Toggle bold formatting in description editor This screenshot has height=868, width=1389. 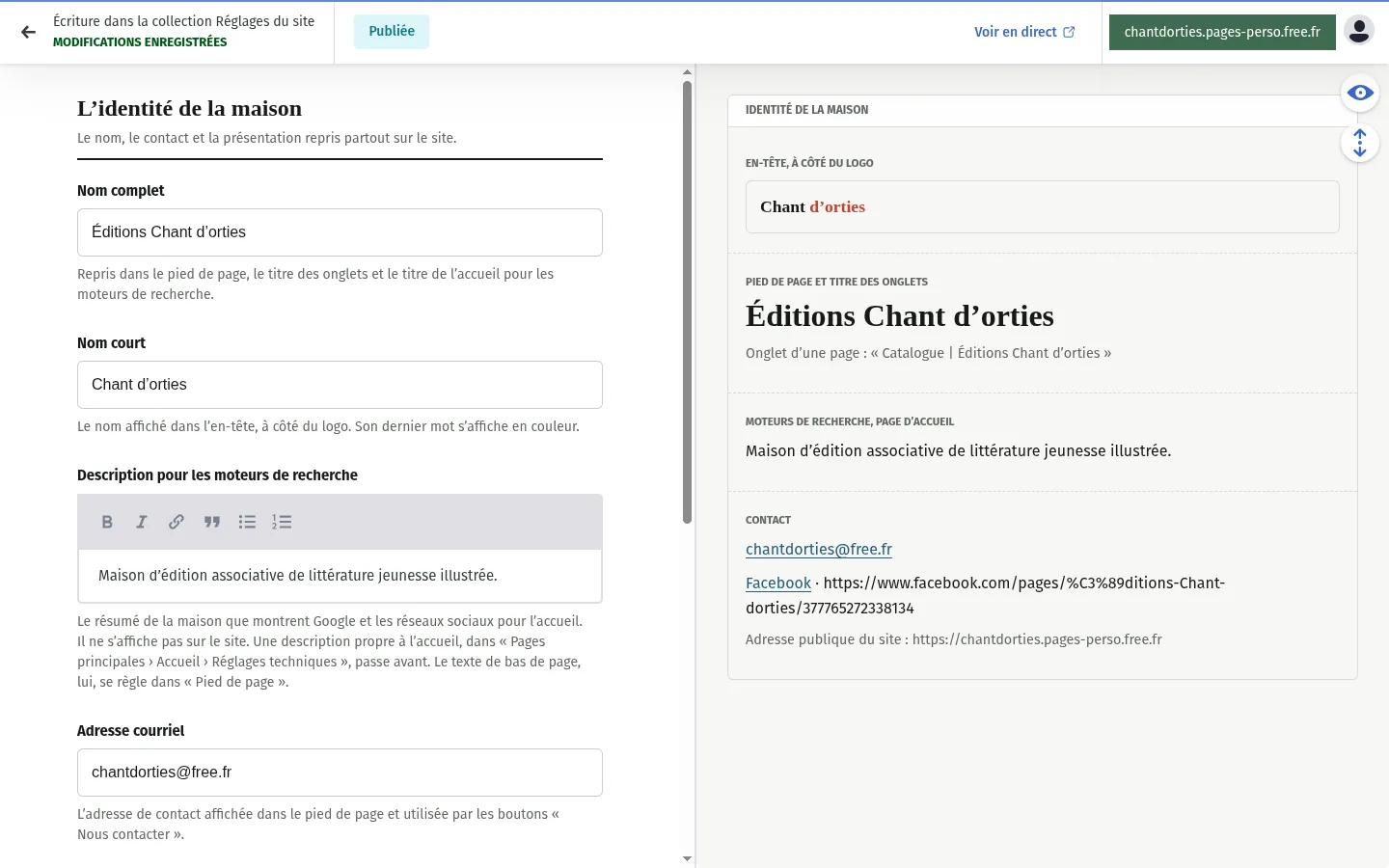coord(107,522)
